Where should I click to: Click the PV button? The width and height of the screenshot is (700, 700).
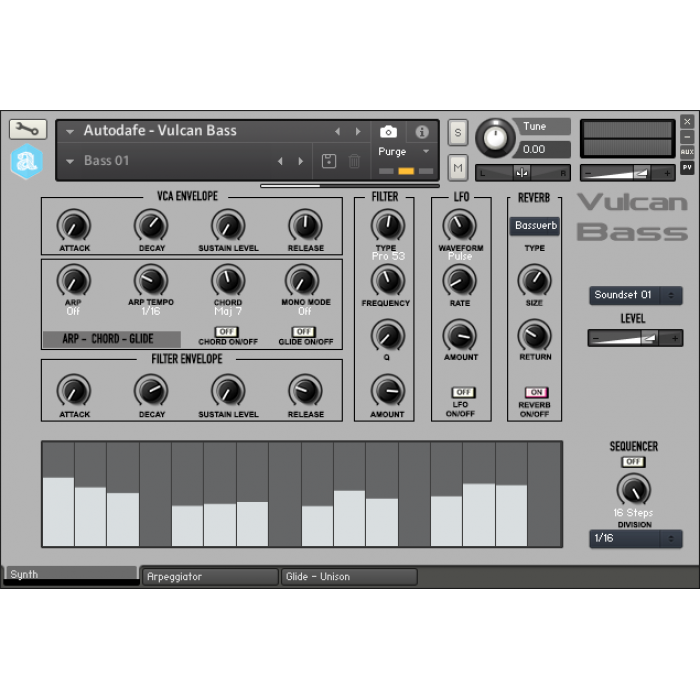(x=687, y=167)
